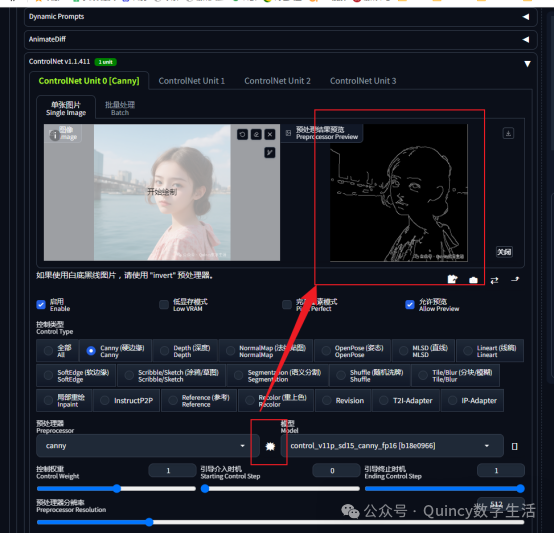Click the input portrait image
Viewport: 554px width, 533px height.
coord(162,192)
